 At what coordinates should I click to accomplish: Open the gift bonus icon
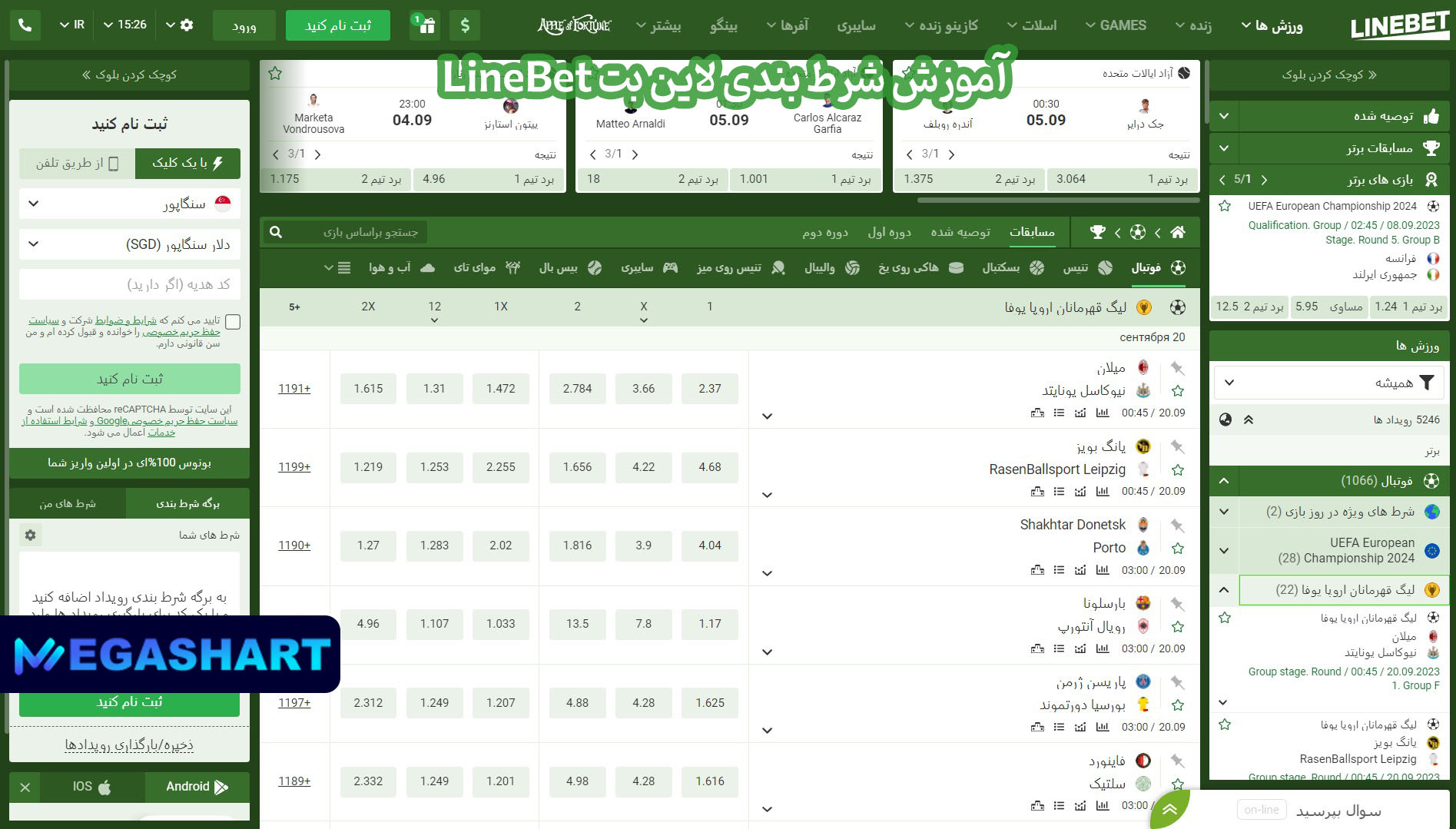[x=427, y=25]
